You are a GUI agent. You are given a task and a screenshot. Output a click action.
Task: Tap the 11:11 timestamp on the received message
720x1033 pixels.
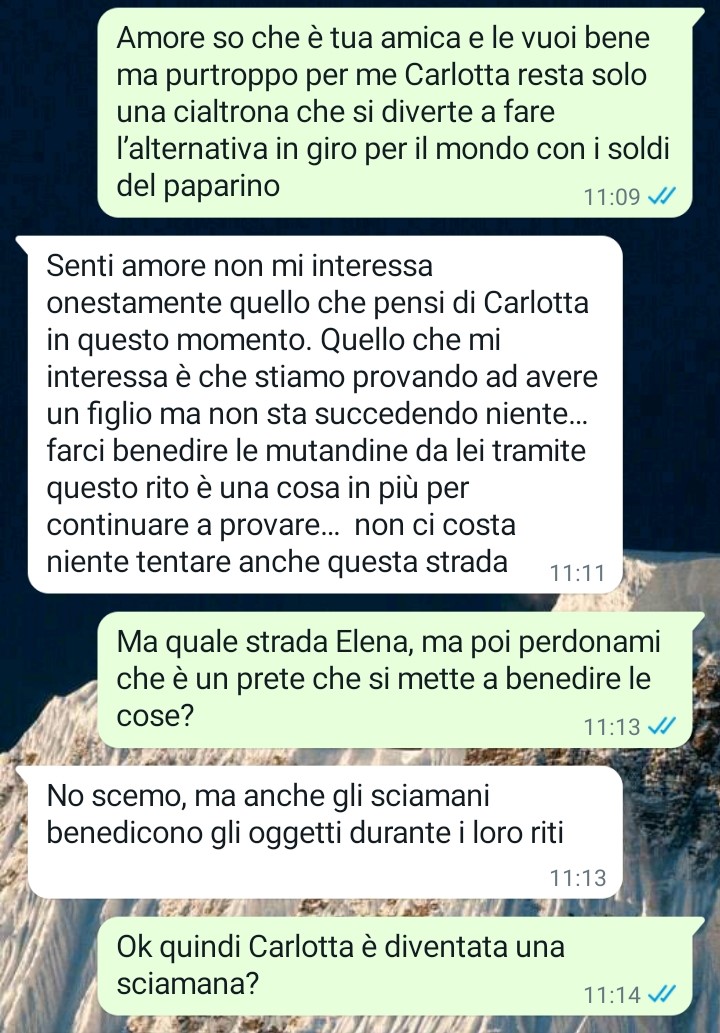coord(577,573)
